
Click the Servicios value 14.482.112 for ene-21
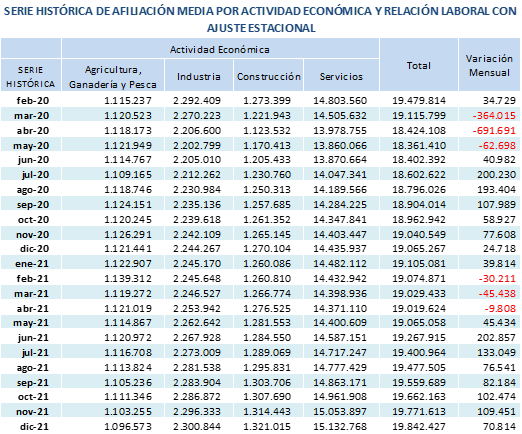[x=340, y=263]
